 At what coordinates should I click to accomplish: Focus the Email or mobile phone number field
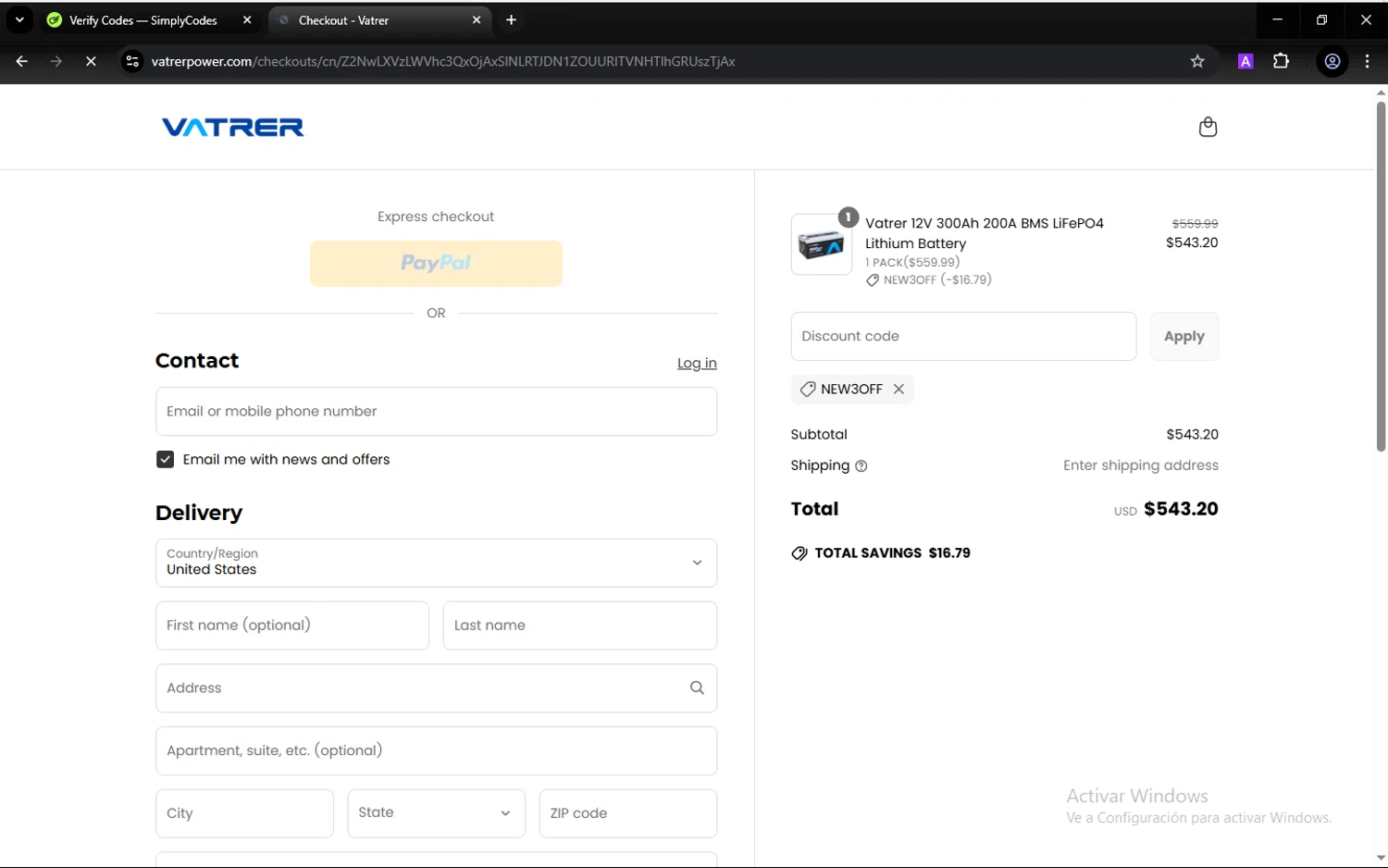[436, 412]
